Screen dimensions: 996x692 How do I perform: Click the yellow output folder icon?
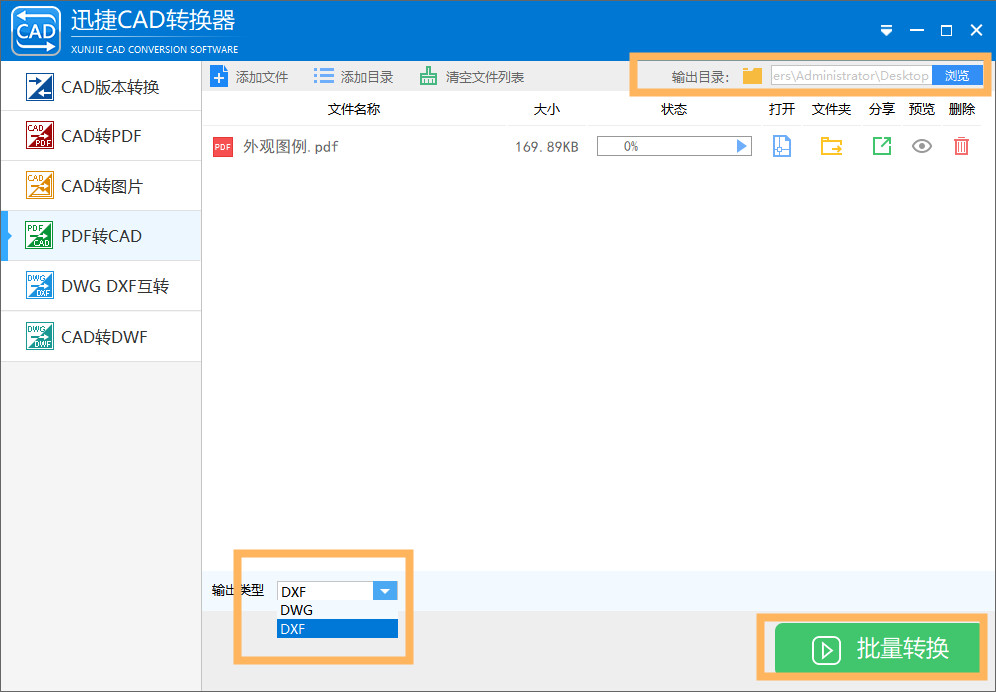pyautogui.click(x=752, y=76)
